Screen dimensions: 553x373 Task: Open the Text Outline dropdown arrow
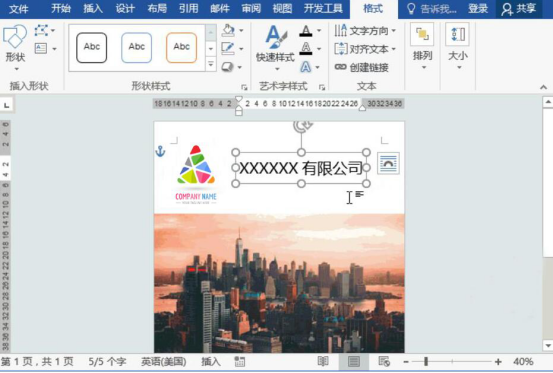(x=319, y=49)
